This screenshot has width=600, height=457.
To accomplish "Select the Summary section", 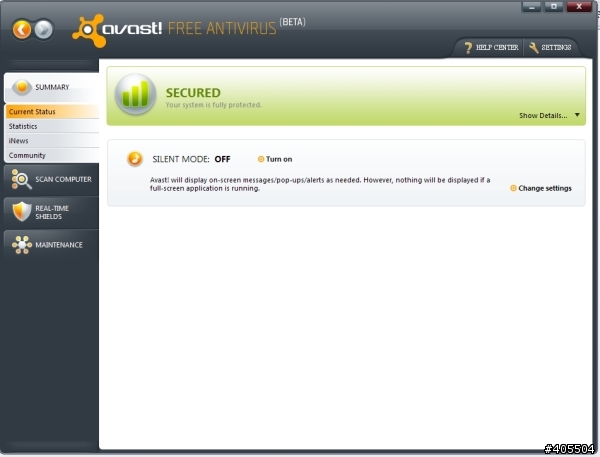I will pyautogui.click(x=52, y=87).
